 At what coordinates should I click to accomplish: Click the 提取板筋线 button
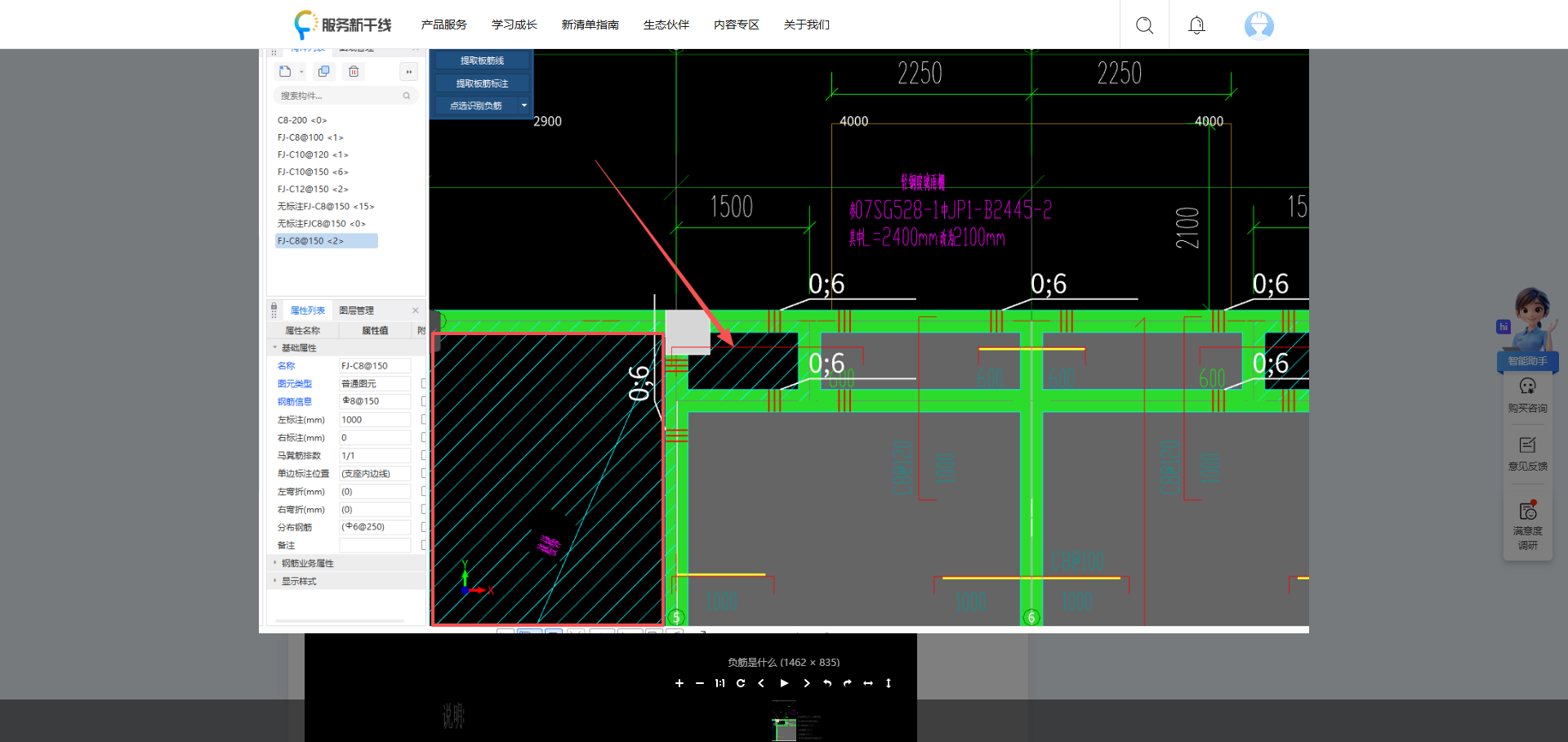click(x=482, y=60)
